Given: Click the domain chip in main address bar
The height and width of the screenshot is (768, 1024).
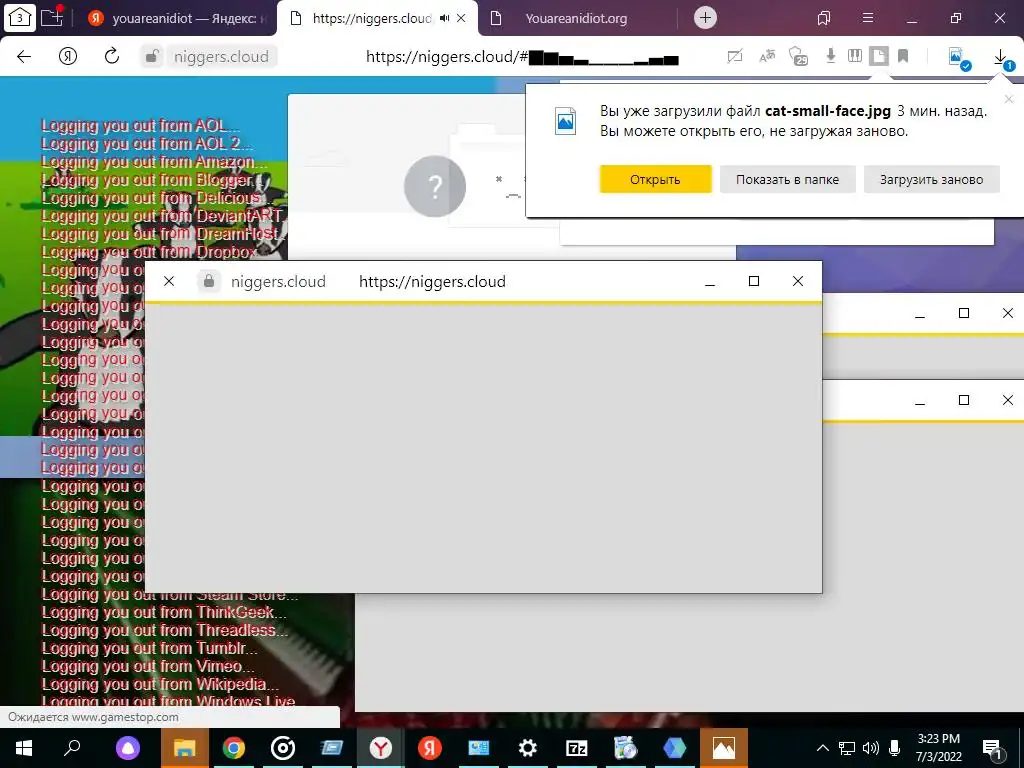Looking at the screenshot, I should [x=221, y=57].
